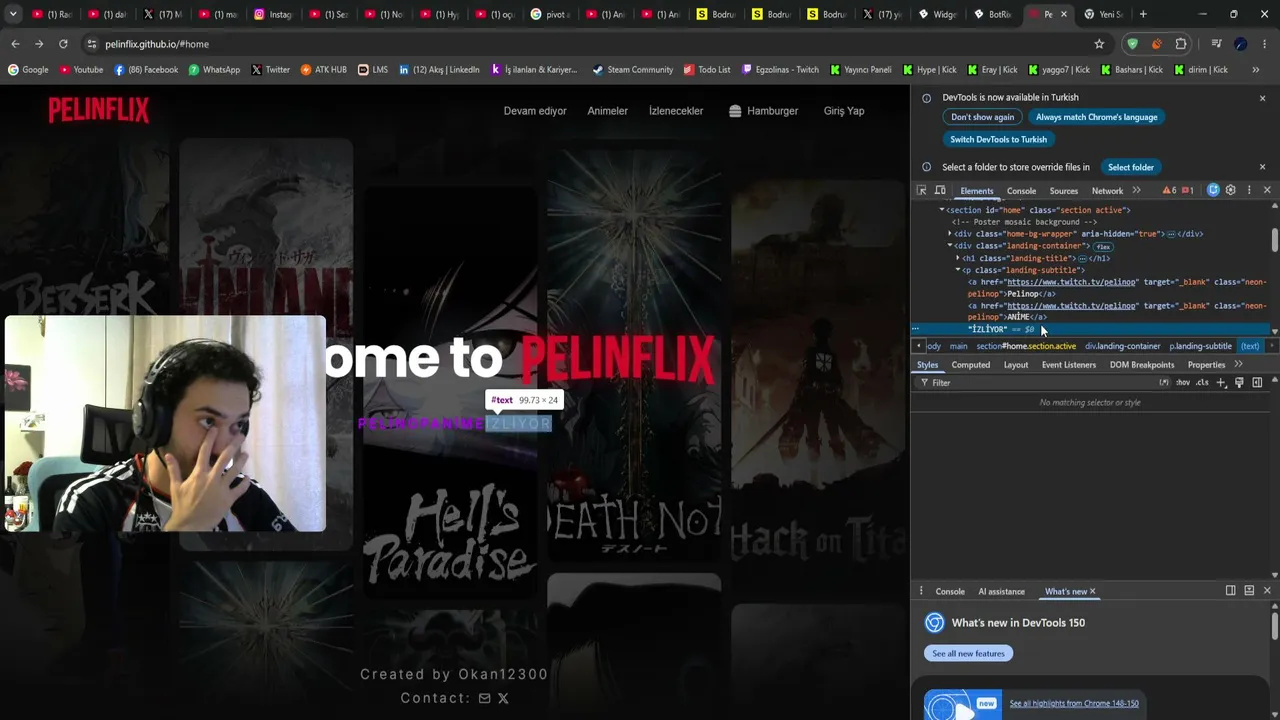Dismiss the Turkish language notification
The image size is (1280, 720).
pos(1262,98)
